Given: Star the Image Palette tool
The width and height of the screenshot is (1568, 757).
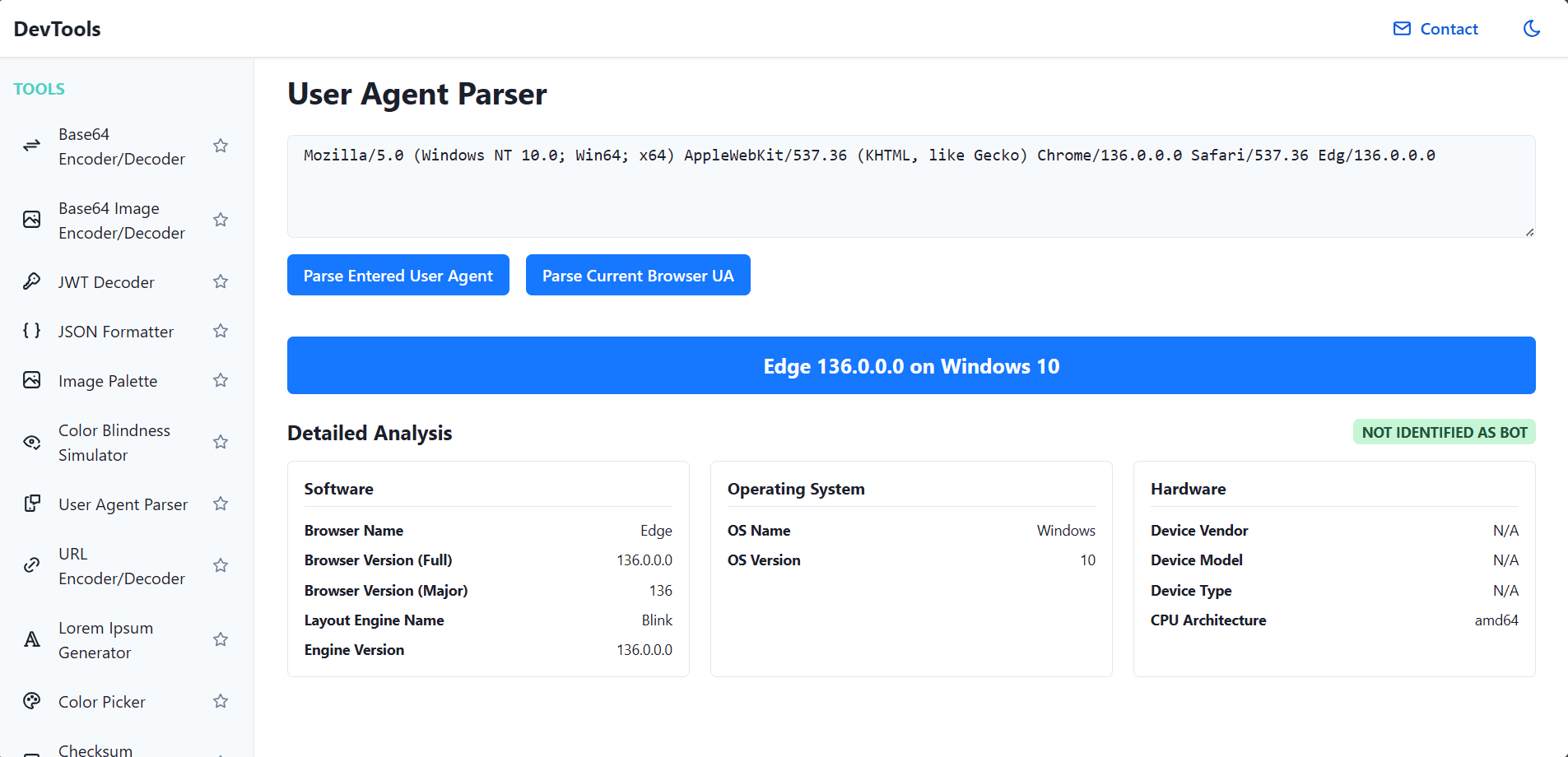Looking at the screenshot, I should [221, 380].
